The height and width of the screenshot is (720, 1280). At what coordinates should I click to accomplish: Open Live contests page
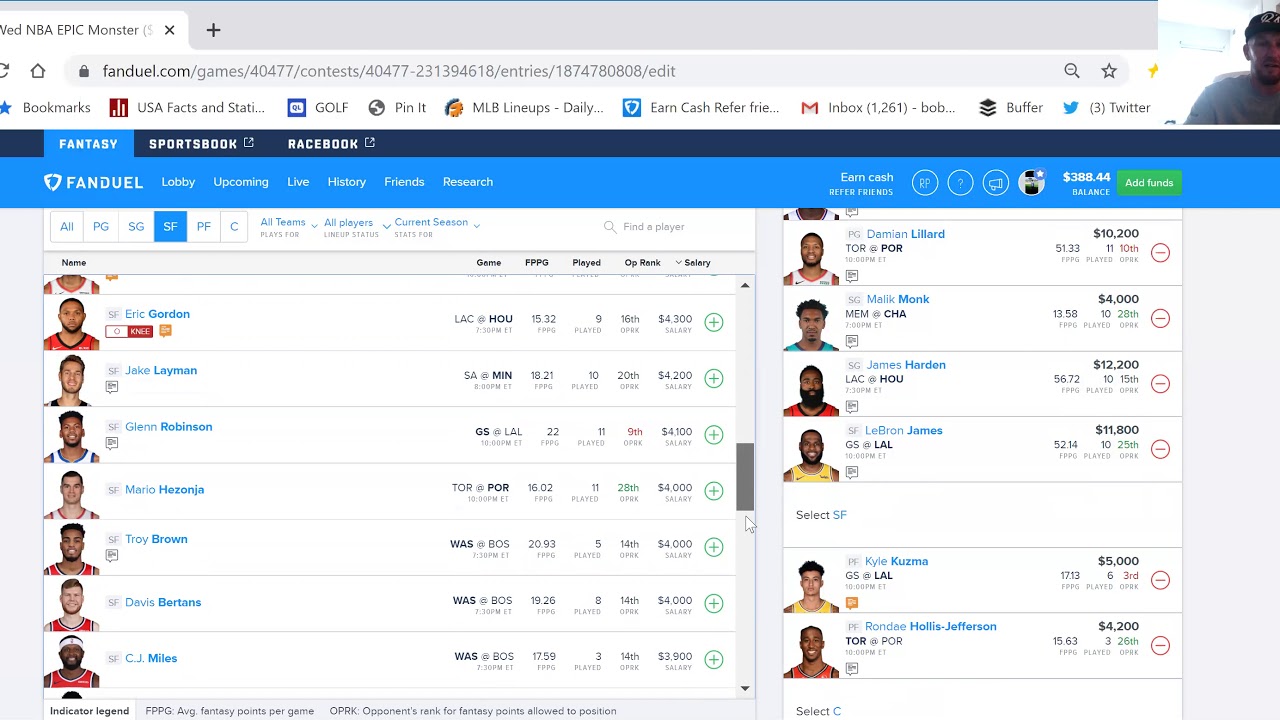pos(298,182)
